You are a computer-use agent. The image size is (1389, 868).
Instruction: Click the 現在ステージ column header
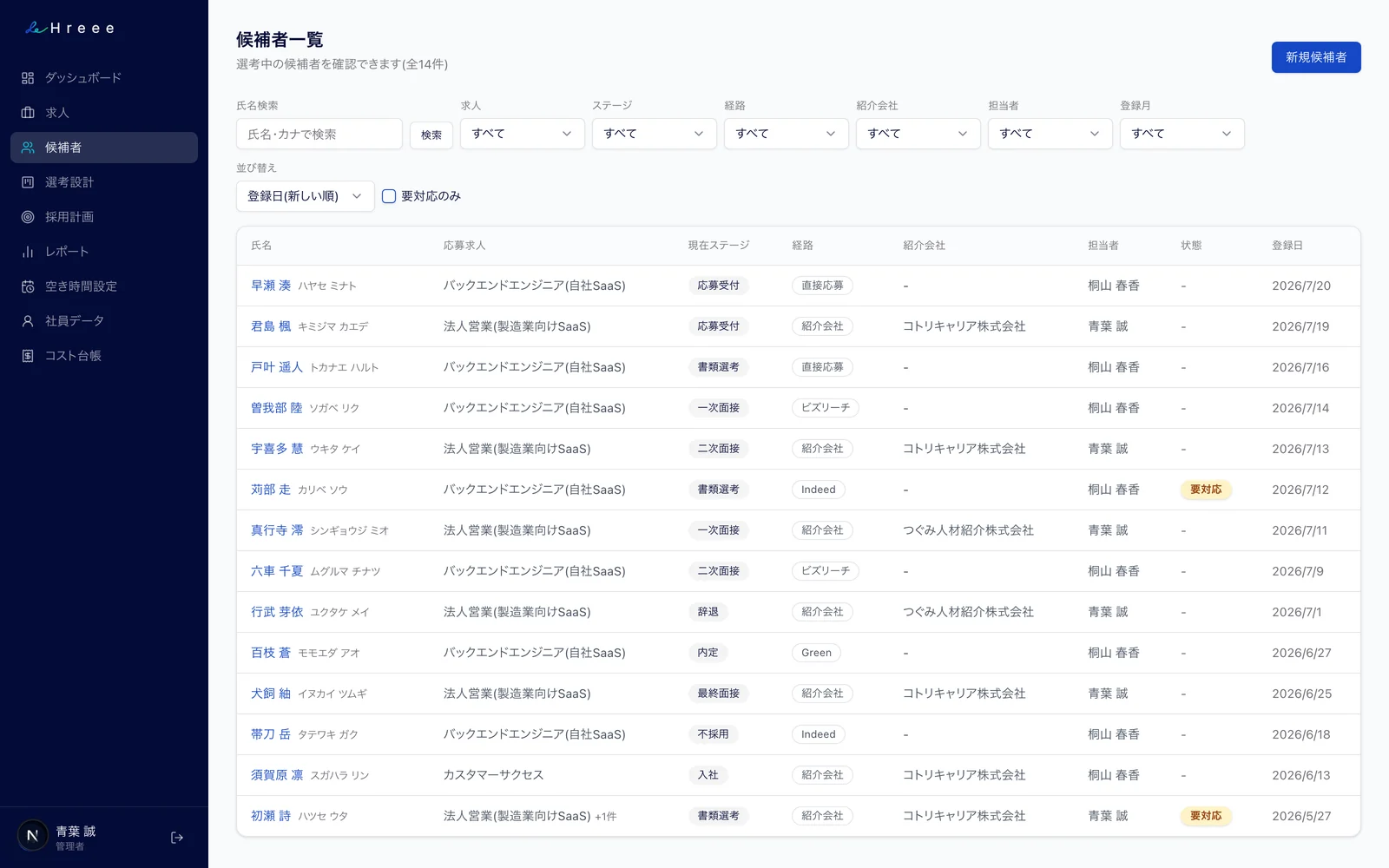[x=719, y=246]
